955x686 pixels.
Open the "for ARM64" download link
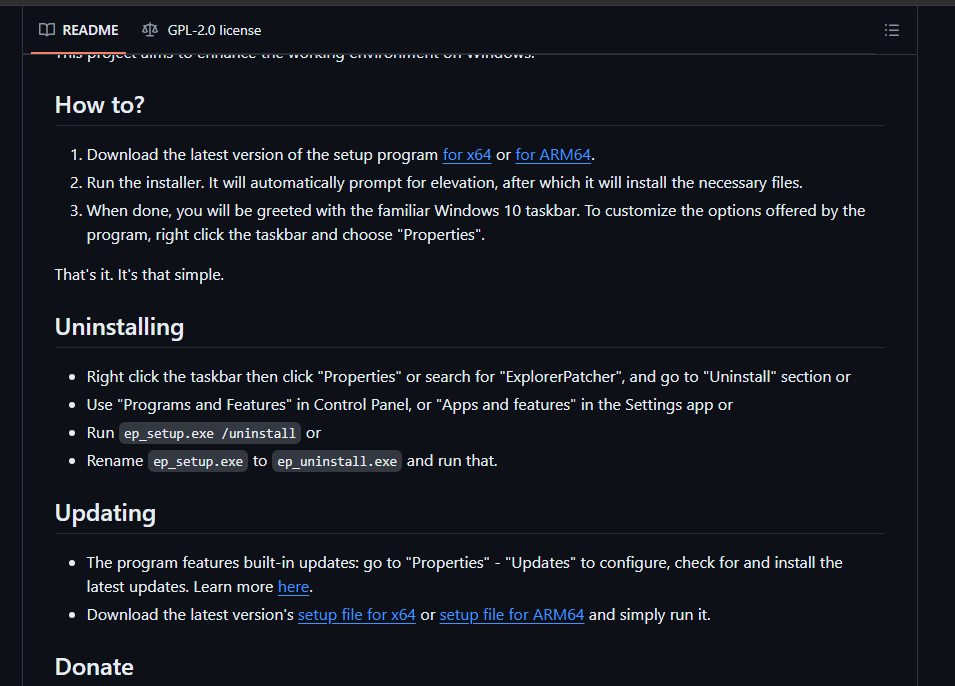click(553, 155)
